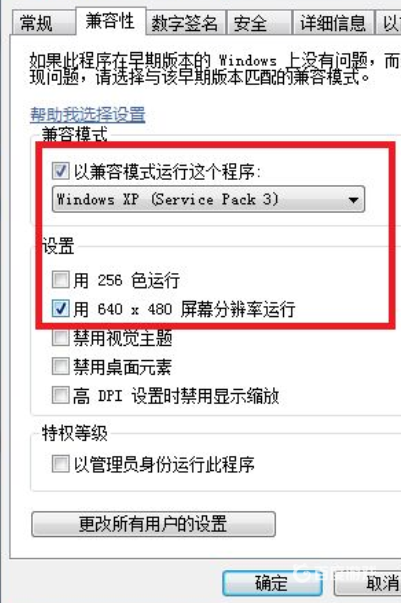Enable 高 DPI 设置时禁用显示缩放 checkbox
The height and width of the screenshot is (603, 401).
[61, 395]
